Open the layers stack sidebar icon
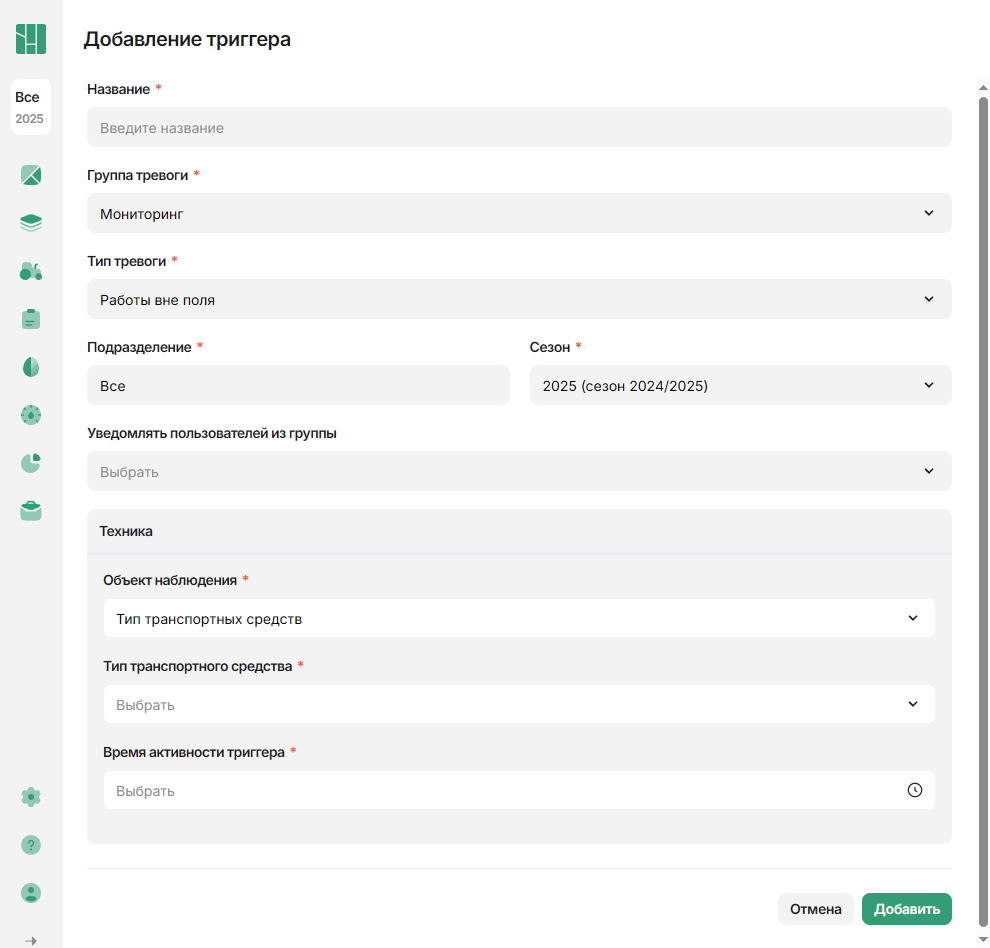Viewport: 990px width, 948px height. 31,223
